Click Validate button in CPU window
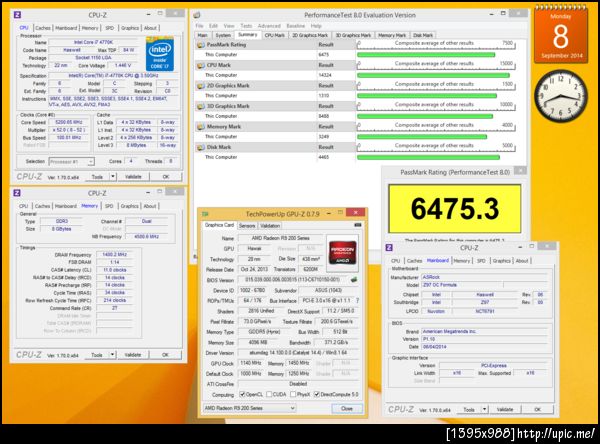The width and height of the screenshot is (600, 444). 133,177
